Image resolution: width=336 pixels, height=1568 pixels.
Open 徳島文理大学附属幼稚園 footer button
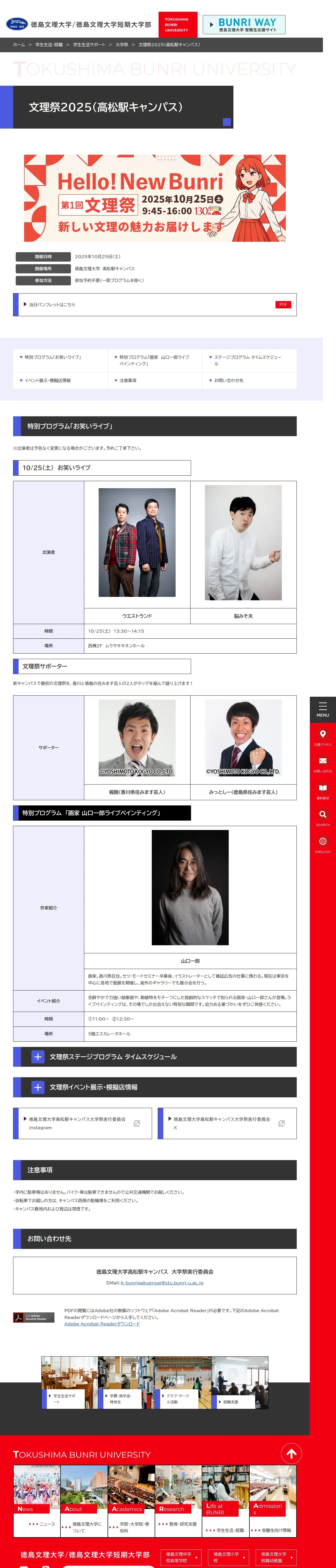point(276,1557)
